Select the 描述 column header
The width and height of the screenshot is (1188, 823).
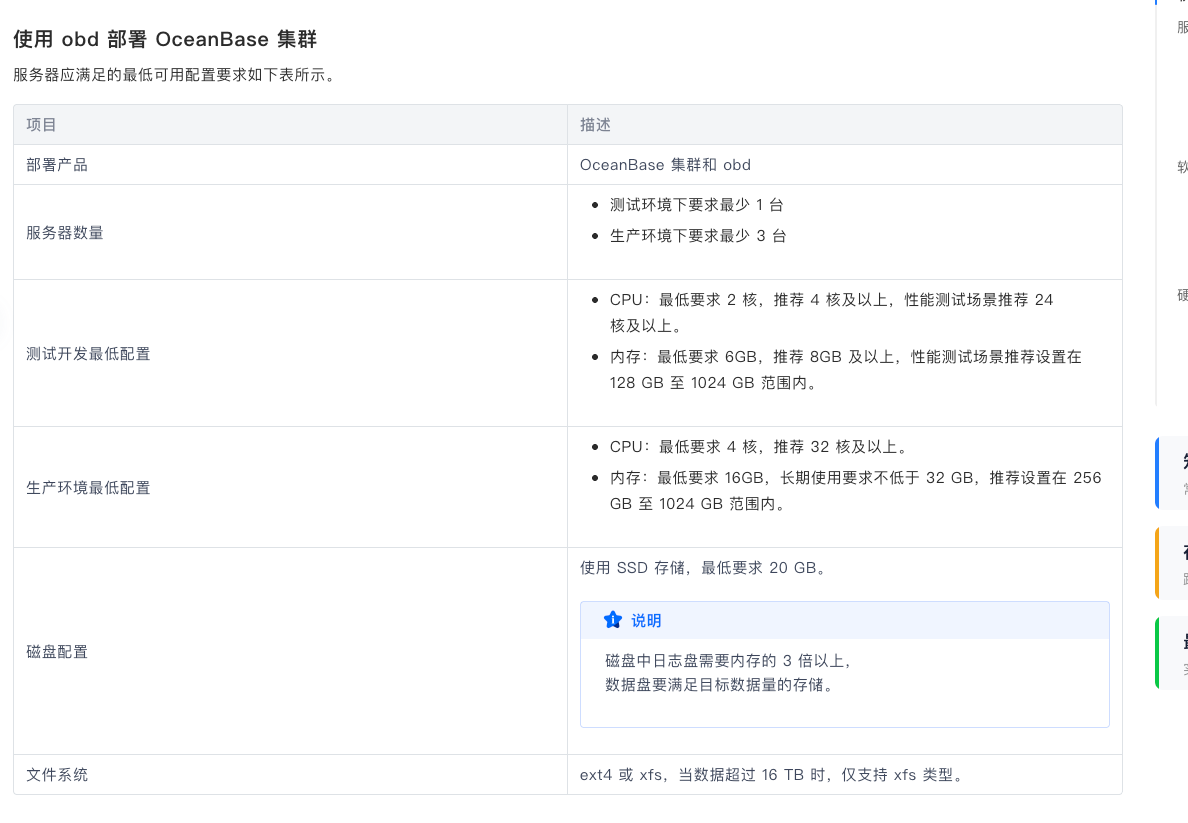[x=595, y=125]
